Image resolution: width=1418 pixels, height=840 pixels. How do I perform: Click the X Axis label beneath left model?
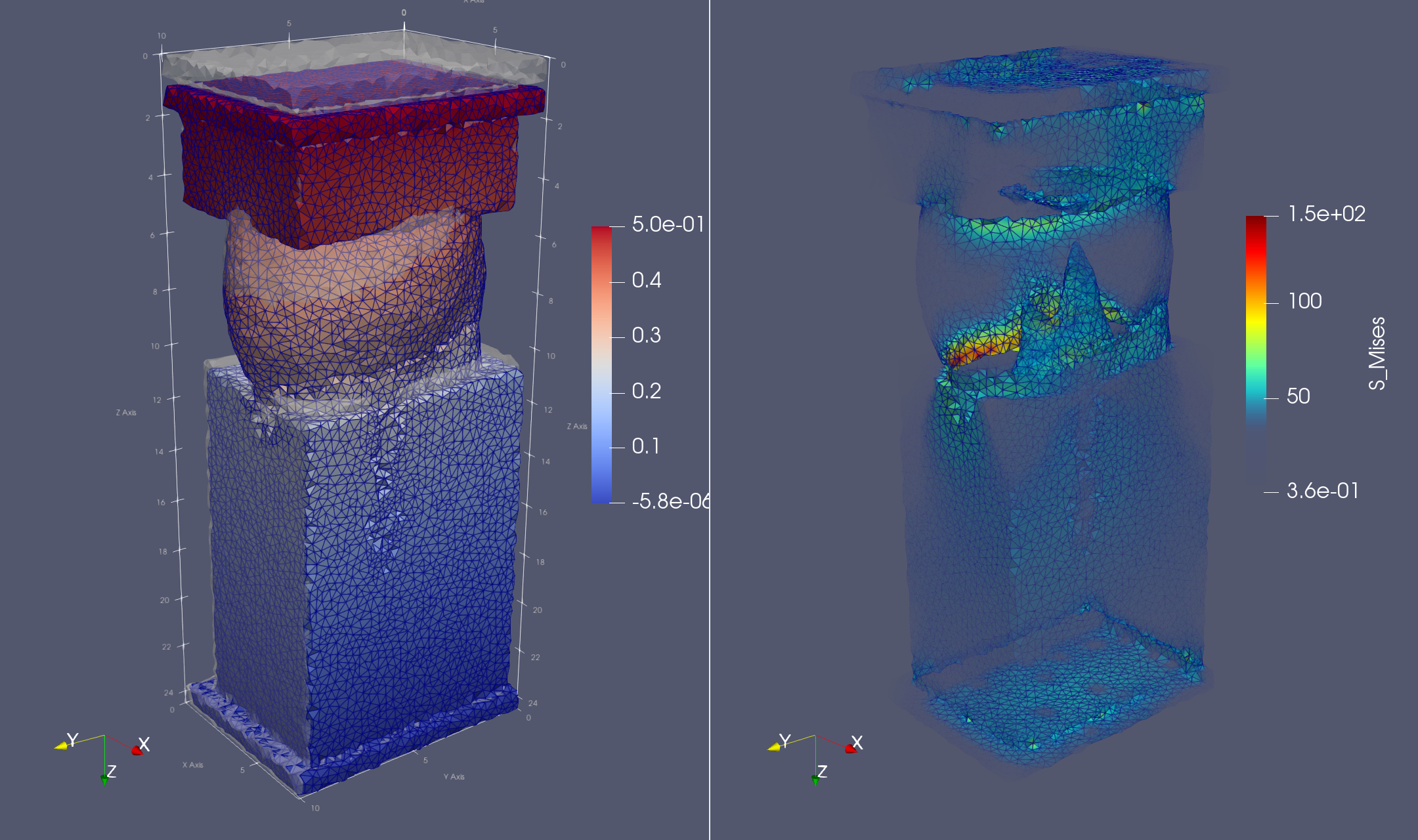coord(192,765)
